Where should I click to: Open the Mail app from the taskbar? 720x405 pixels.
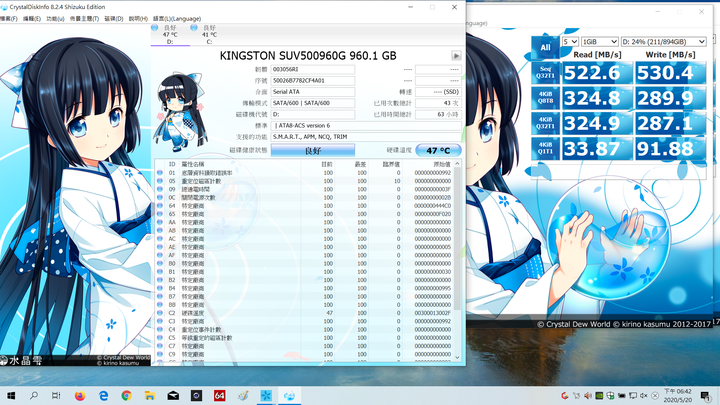[x=173, y=395]
